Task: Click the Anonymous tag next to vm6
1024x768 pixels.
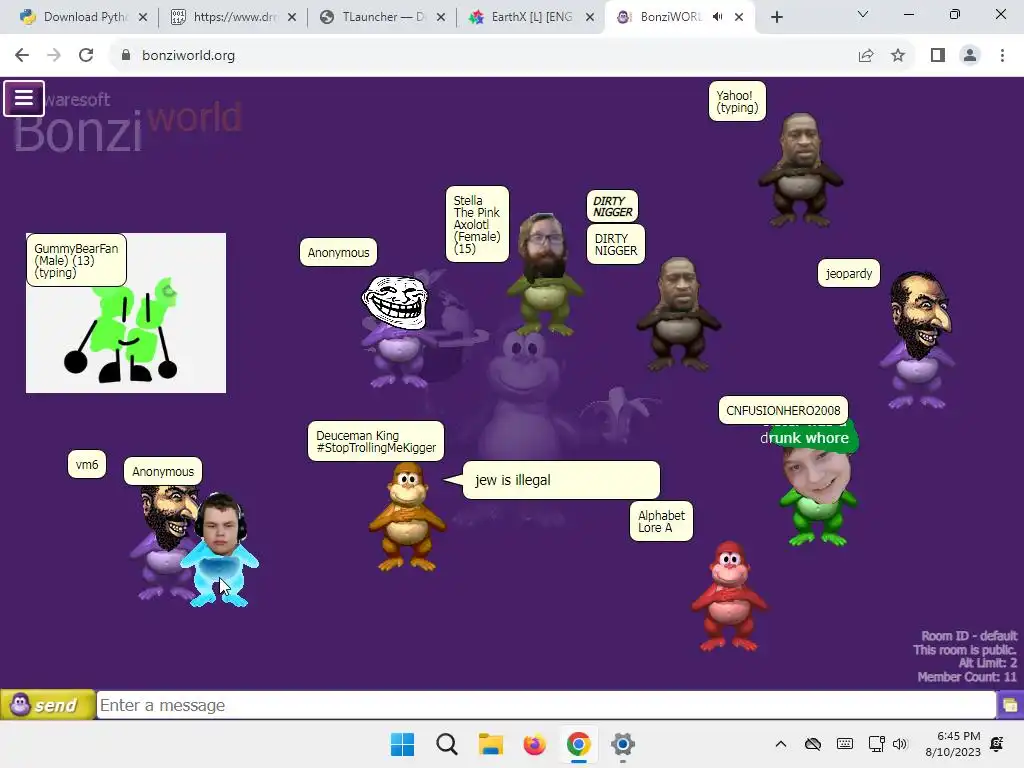Action: (163, 472)
